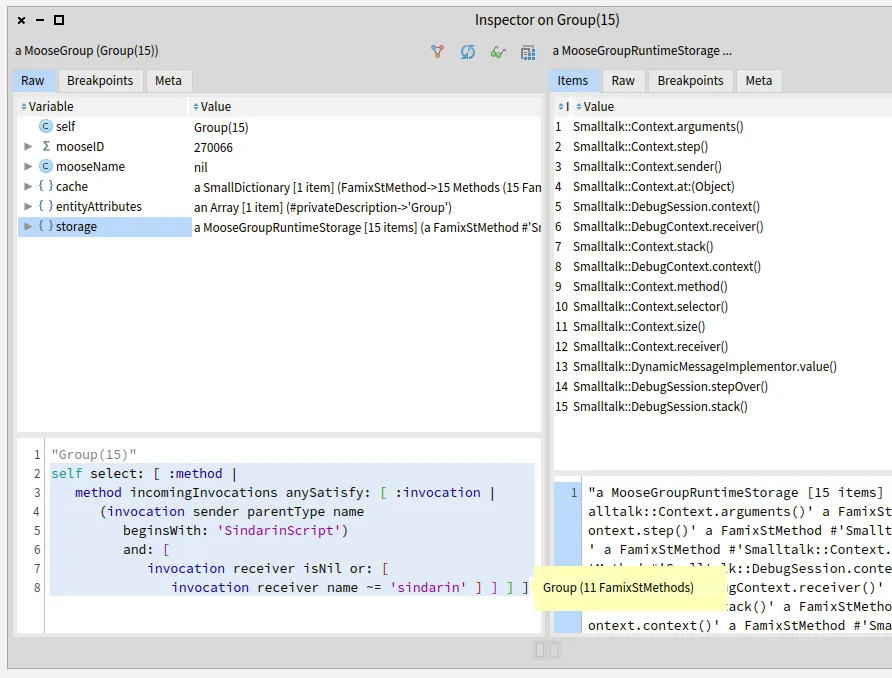Expand the mooseID variable row

click(27, 147)
